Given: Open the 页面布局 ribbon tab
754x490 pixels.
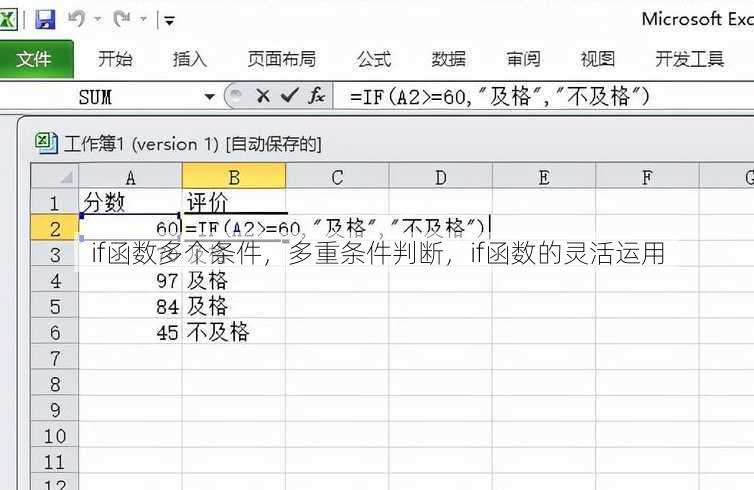Looking at the screenshot, I should [282, 59].
